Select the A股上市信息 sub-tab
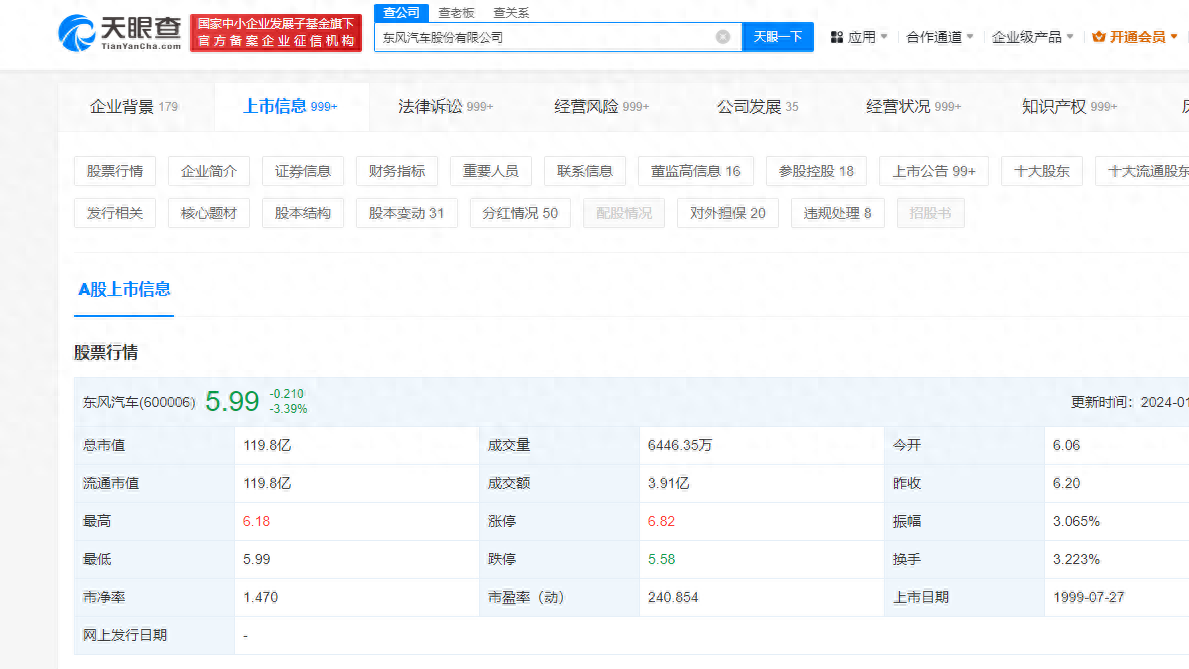This screenshot has height=669, width=1189. click(x=124, y=289)
